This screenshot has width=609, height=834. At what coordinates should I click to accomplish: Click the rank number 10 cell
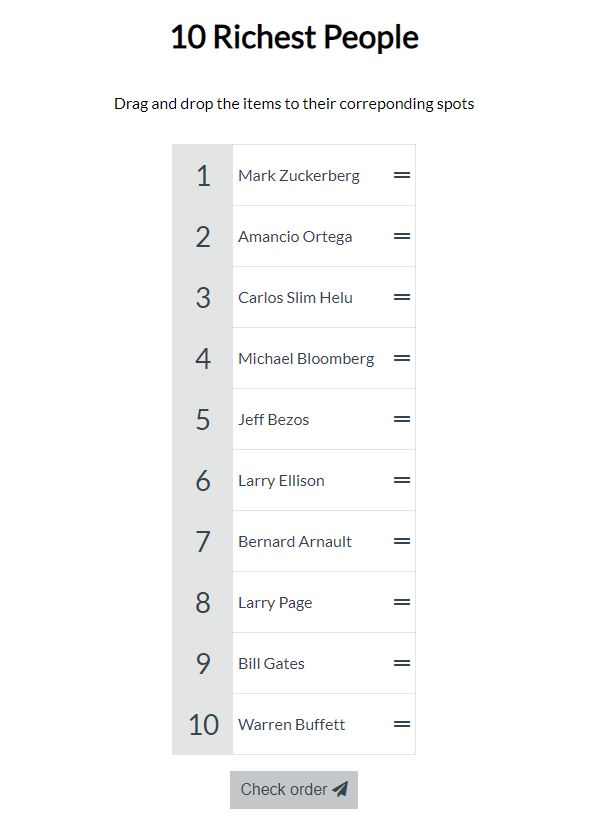pos(203,724)
